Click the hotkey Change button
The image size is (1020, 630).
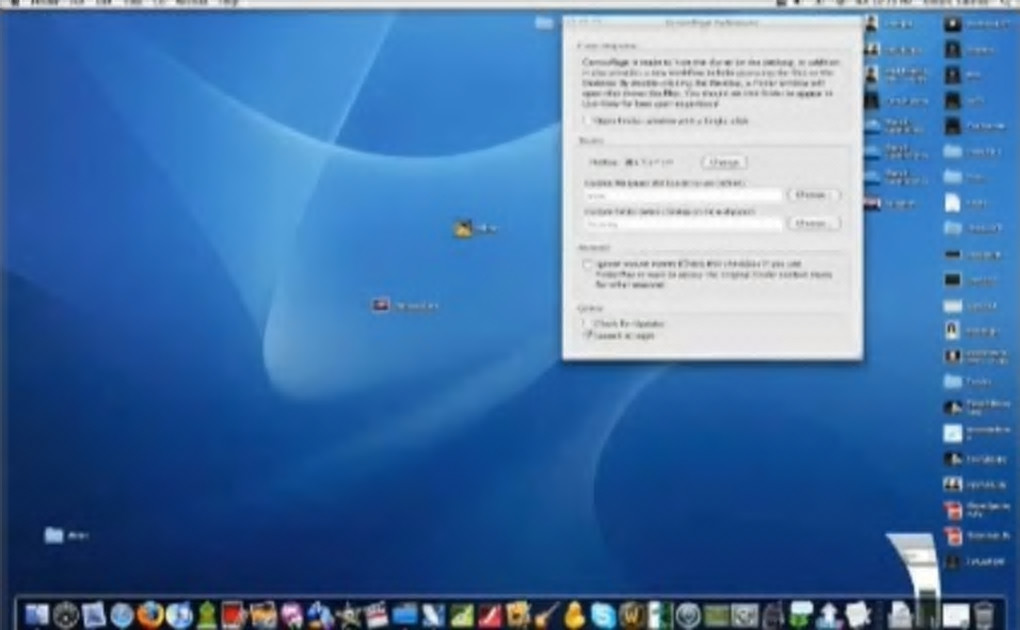724,162
